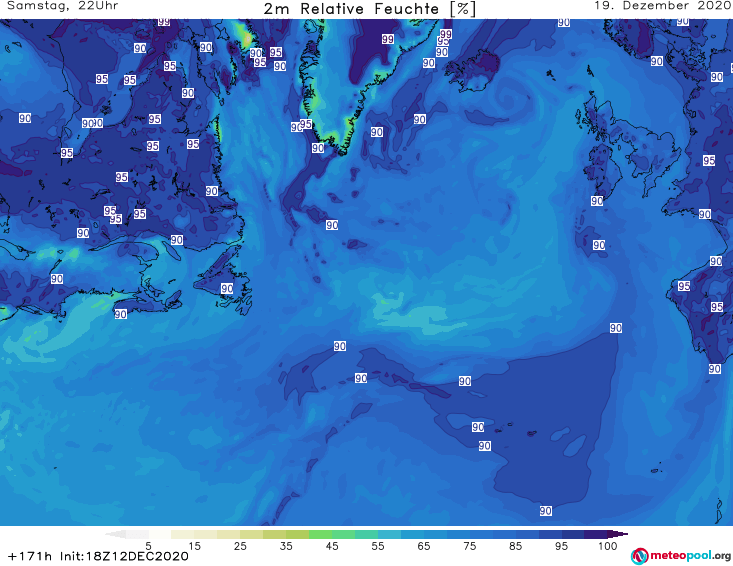The image size is (733, 566).
Task: Select the '+171h' forecast offset text
Action: point(29,556)
